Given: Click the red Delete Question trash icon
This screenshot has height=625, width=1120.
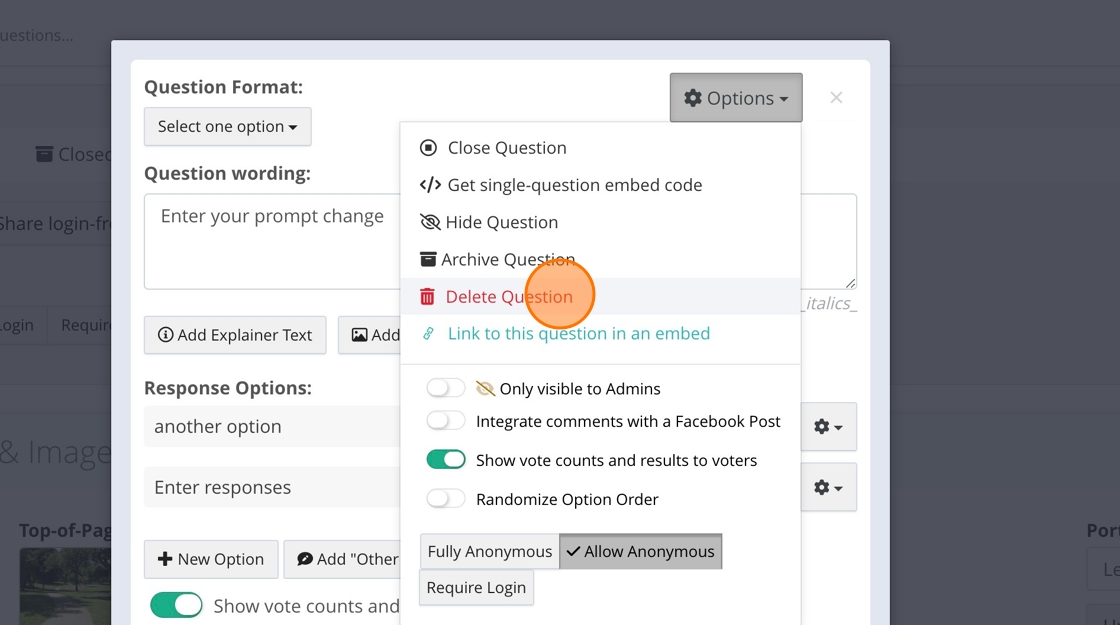Looking at the screenshot, I should point(428,297).
